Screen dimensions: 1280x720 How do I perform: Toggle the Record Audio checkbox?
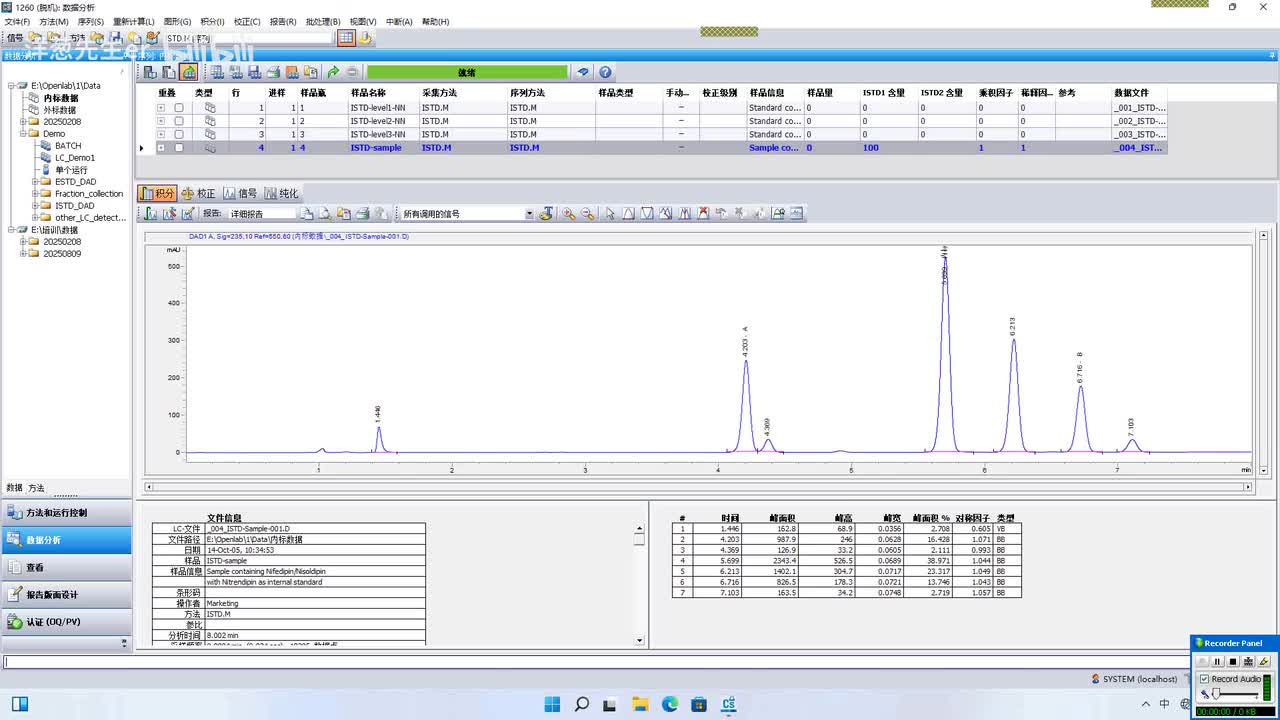pyautogui.click(x=1204, y=679)
